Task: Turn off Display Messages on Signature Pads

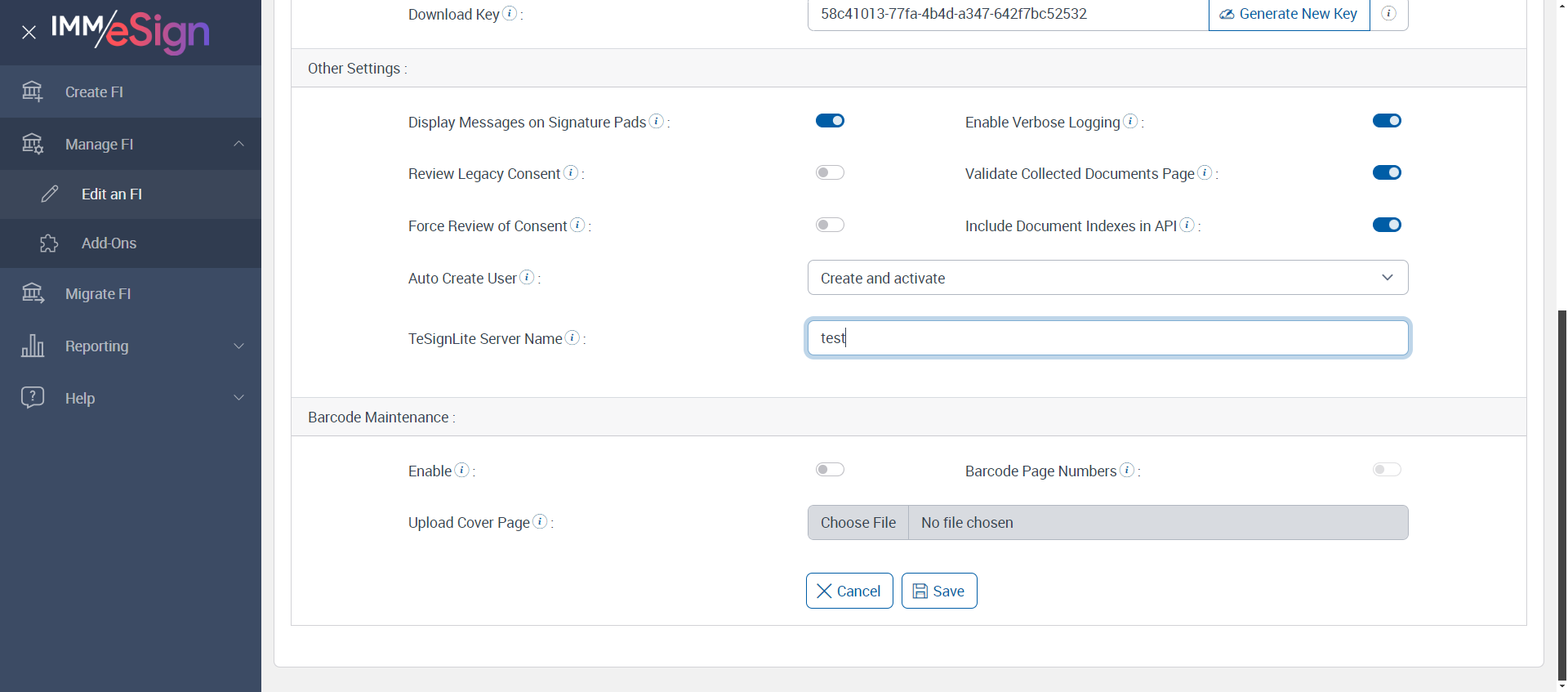Action: pyautogui.click(x=830, y=121)
